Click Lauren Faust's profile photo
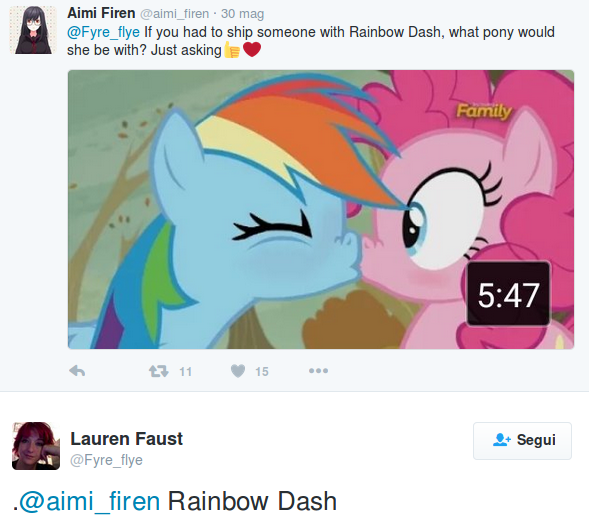 pos(36,446)
